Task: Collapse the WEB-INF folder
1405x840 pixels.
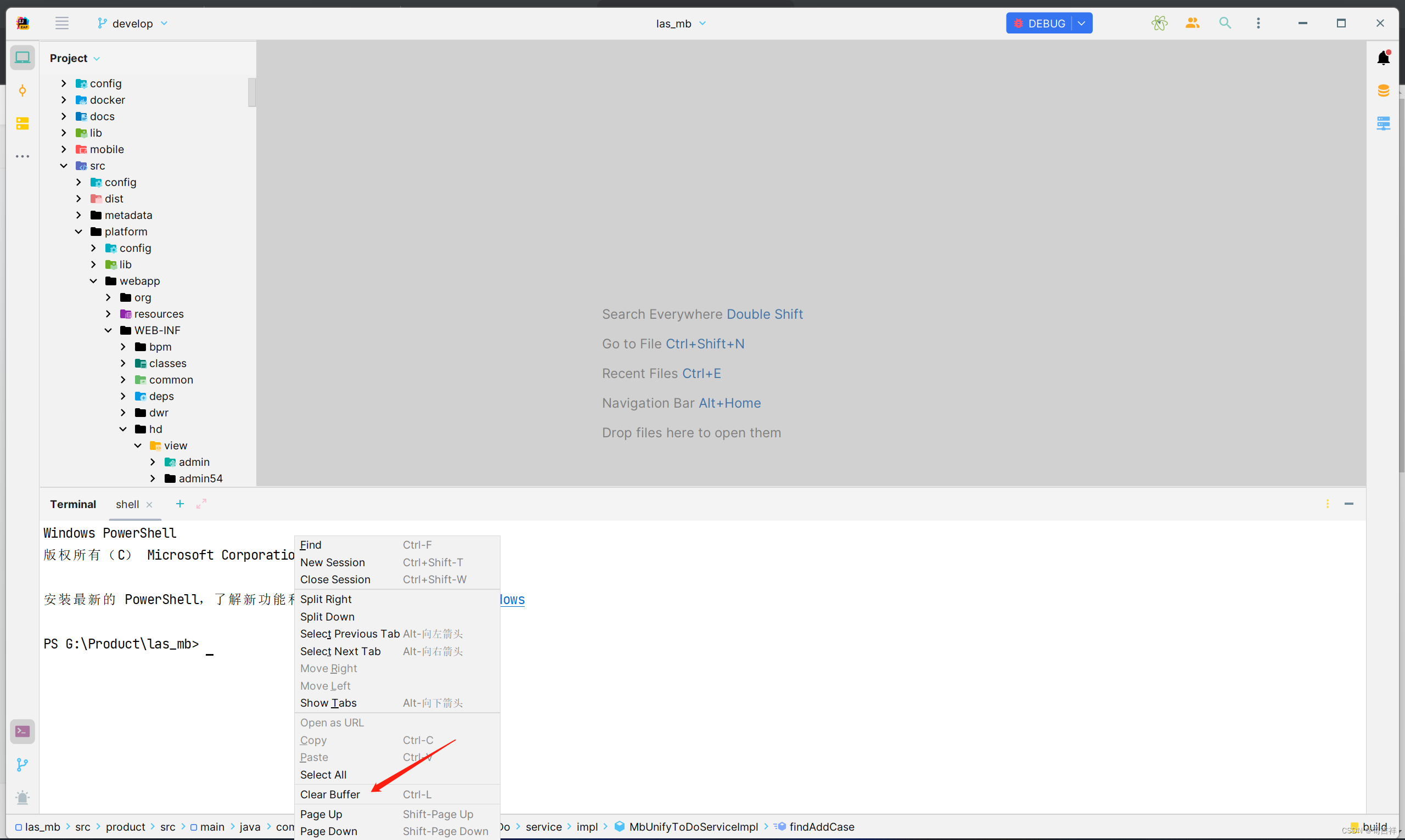Action: 108,330
